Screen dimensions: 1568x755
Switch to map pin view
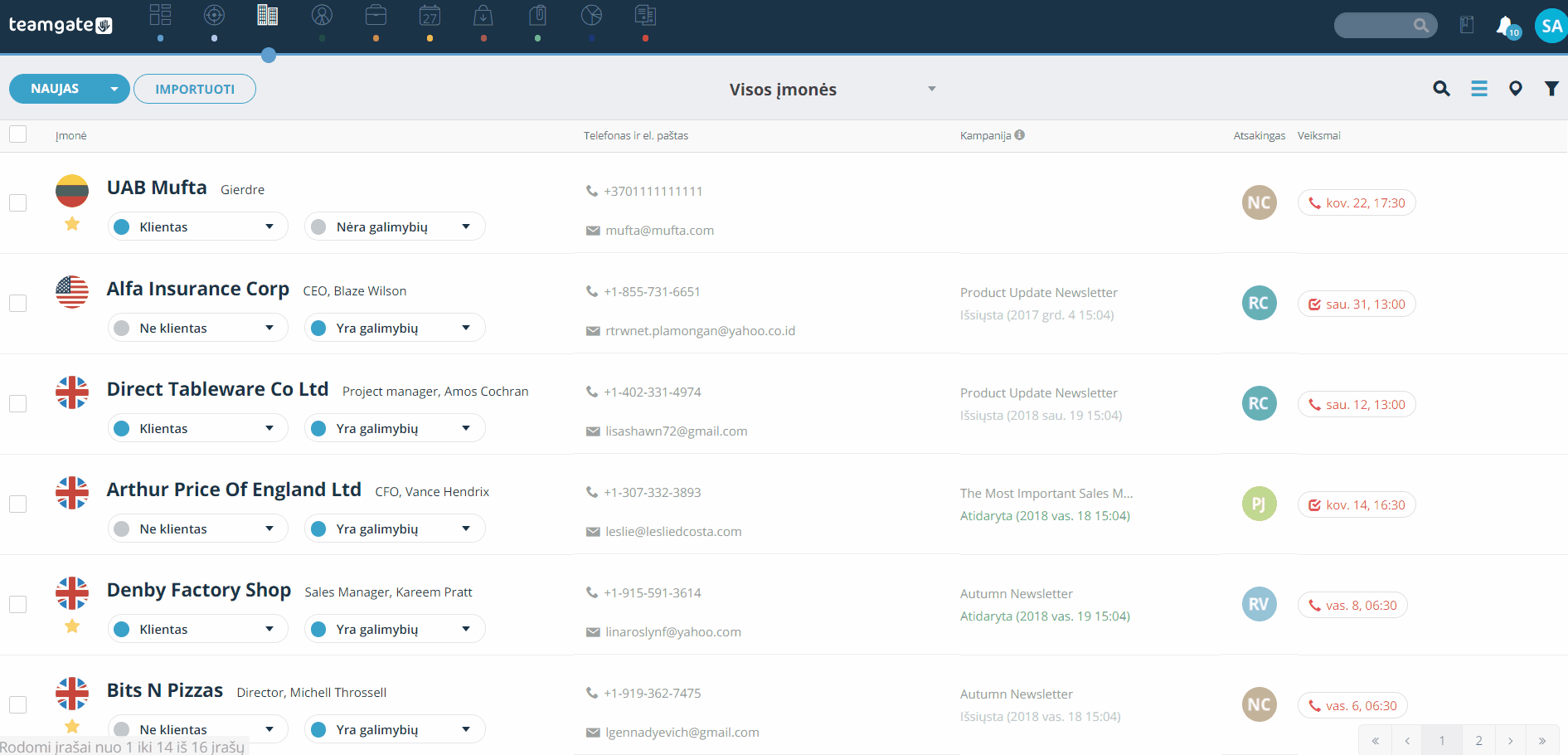coord(1515,89)
